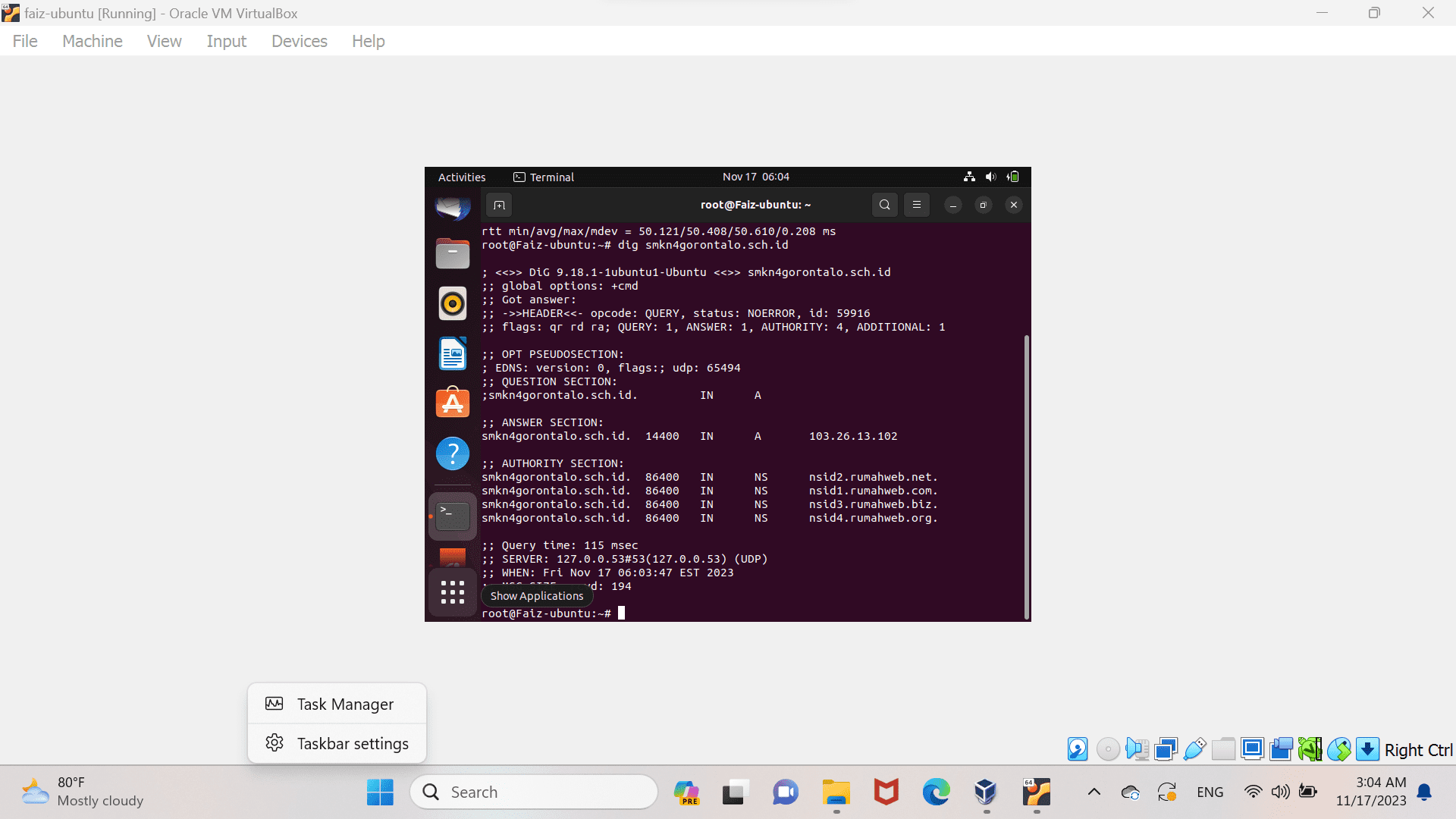Click VirtualBox USB devices indicator

[1194, 749]
